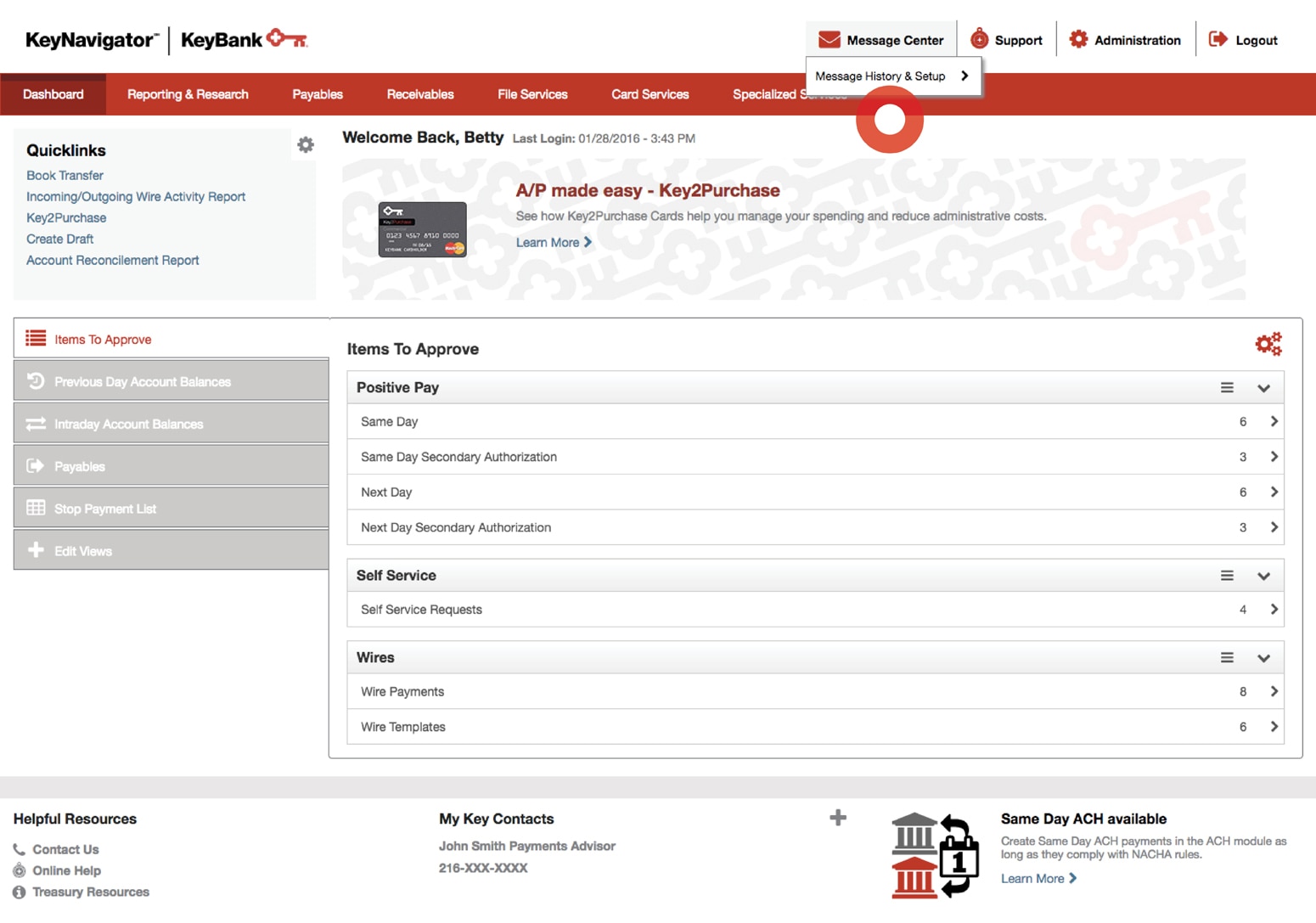Switch to the Dashboard tab
Image resolution: width=1316 pixels, height=923 pixels.
[x=53, y=94]
